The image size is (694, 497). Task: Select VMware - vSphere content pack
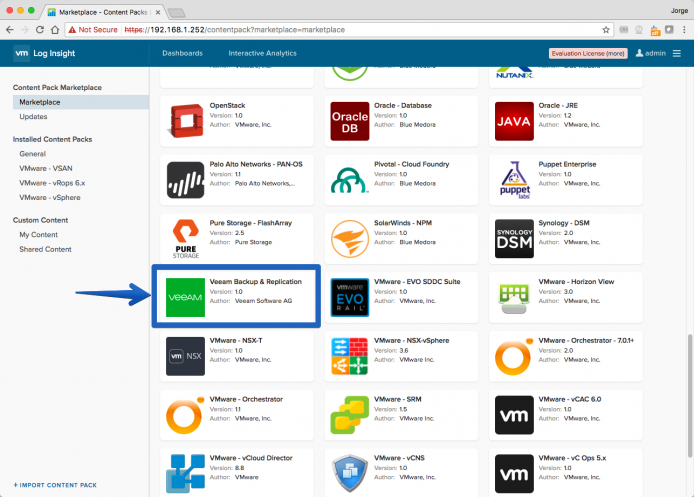coord(50,198)
